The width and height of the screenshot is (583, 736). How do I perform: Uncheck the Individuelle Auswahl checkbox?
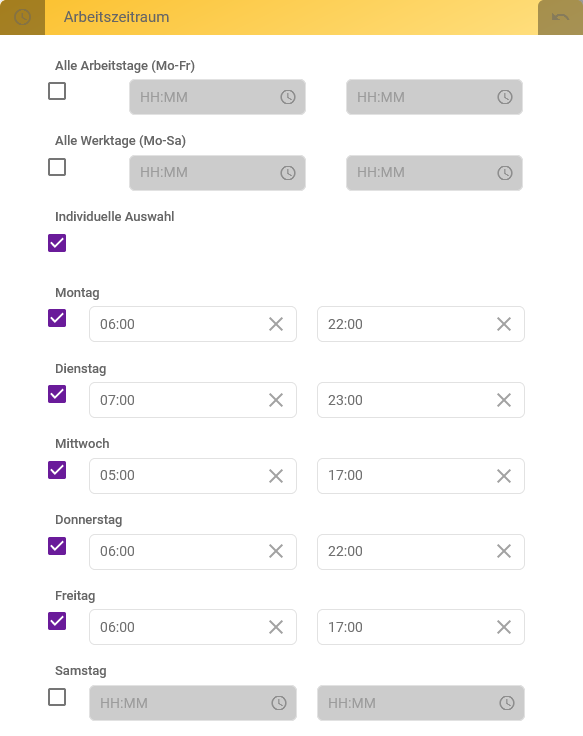pyautogui.click(x=57, y=243)
